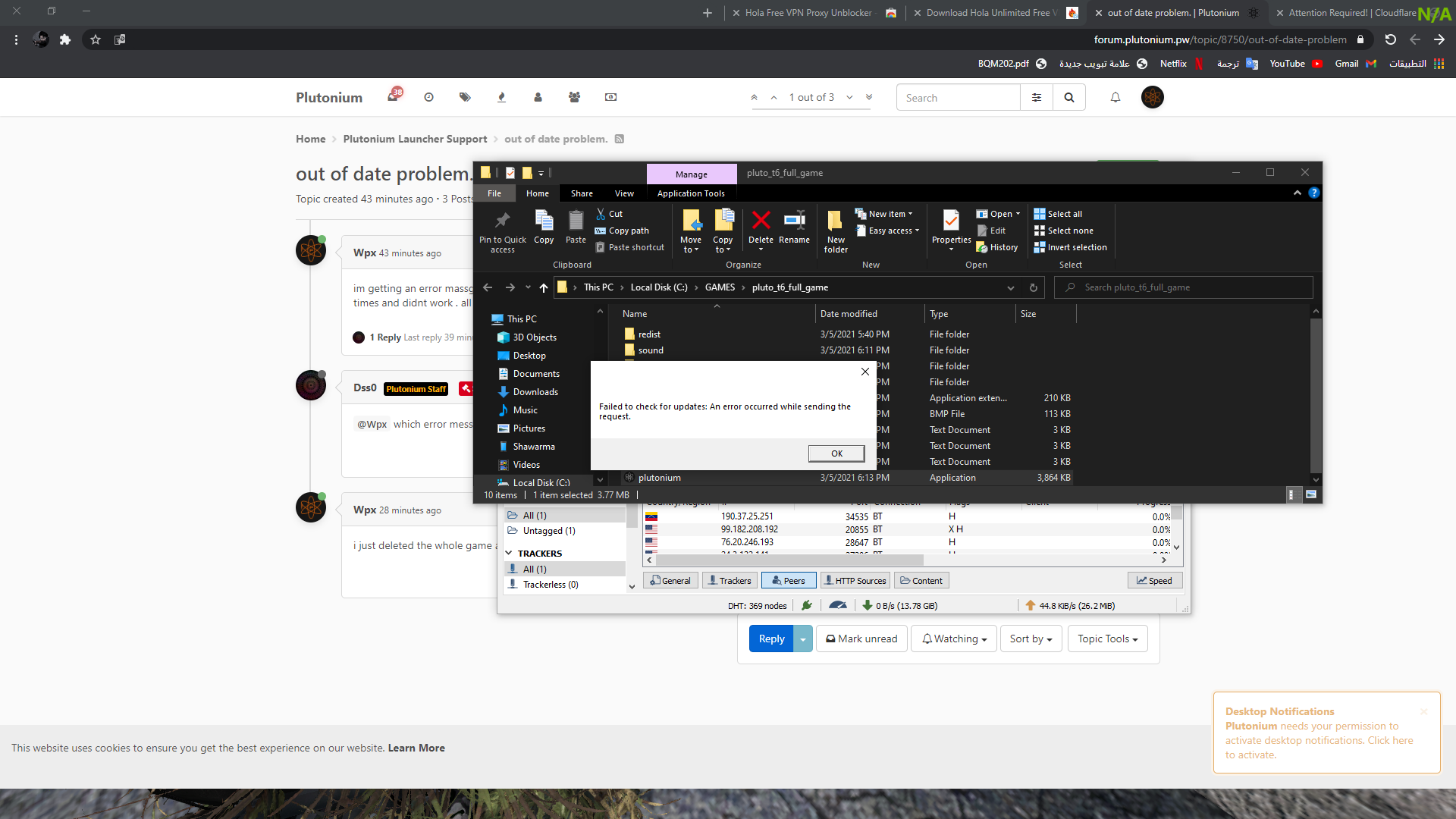Open Tags icon in Plutonium navbar
The image size is (1456, 819).
click(x=465, y=97)
